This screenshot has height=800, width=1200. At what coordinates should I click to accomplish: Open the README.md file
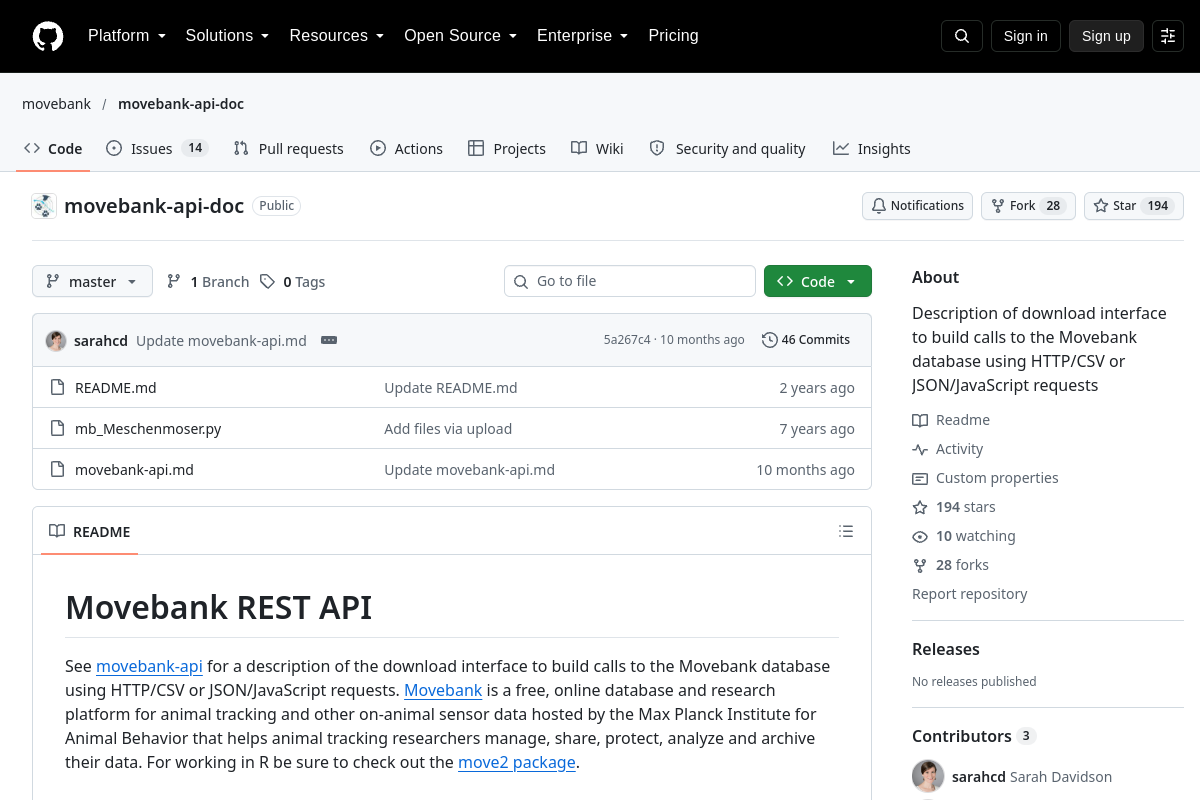click(116, 388)
